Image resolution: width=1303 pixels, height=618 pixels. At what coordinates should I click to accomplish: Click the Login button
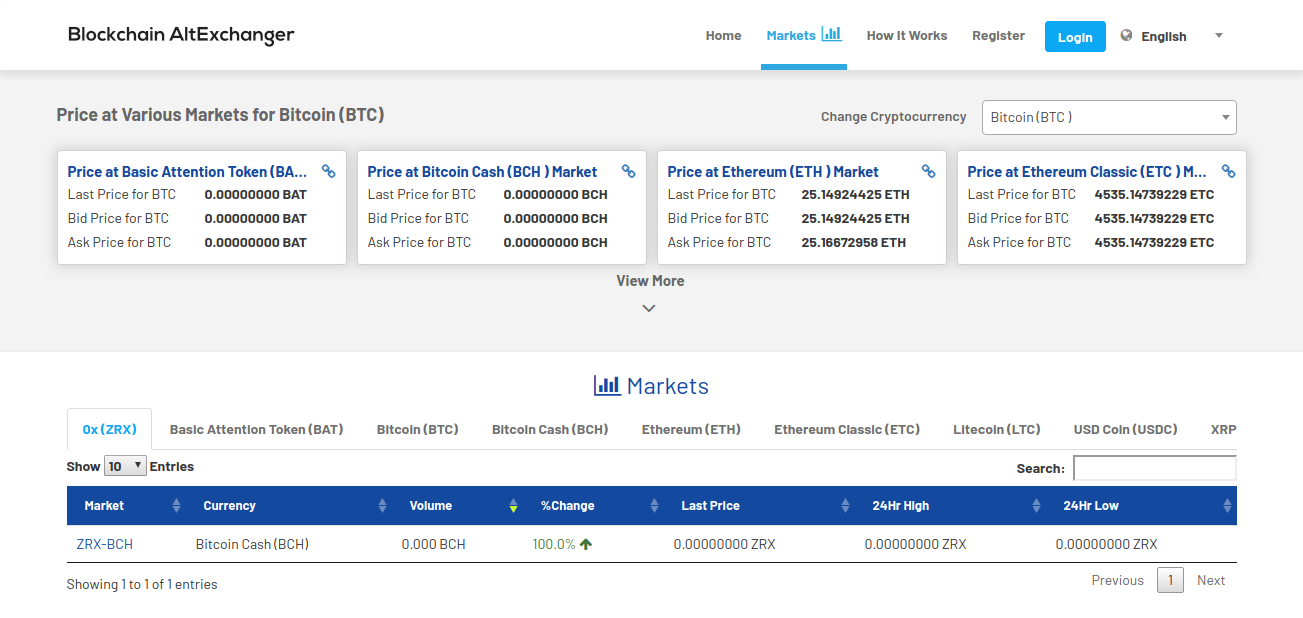pyautogui.click(x=1075, y=36)
